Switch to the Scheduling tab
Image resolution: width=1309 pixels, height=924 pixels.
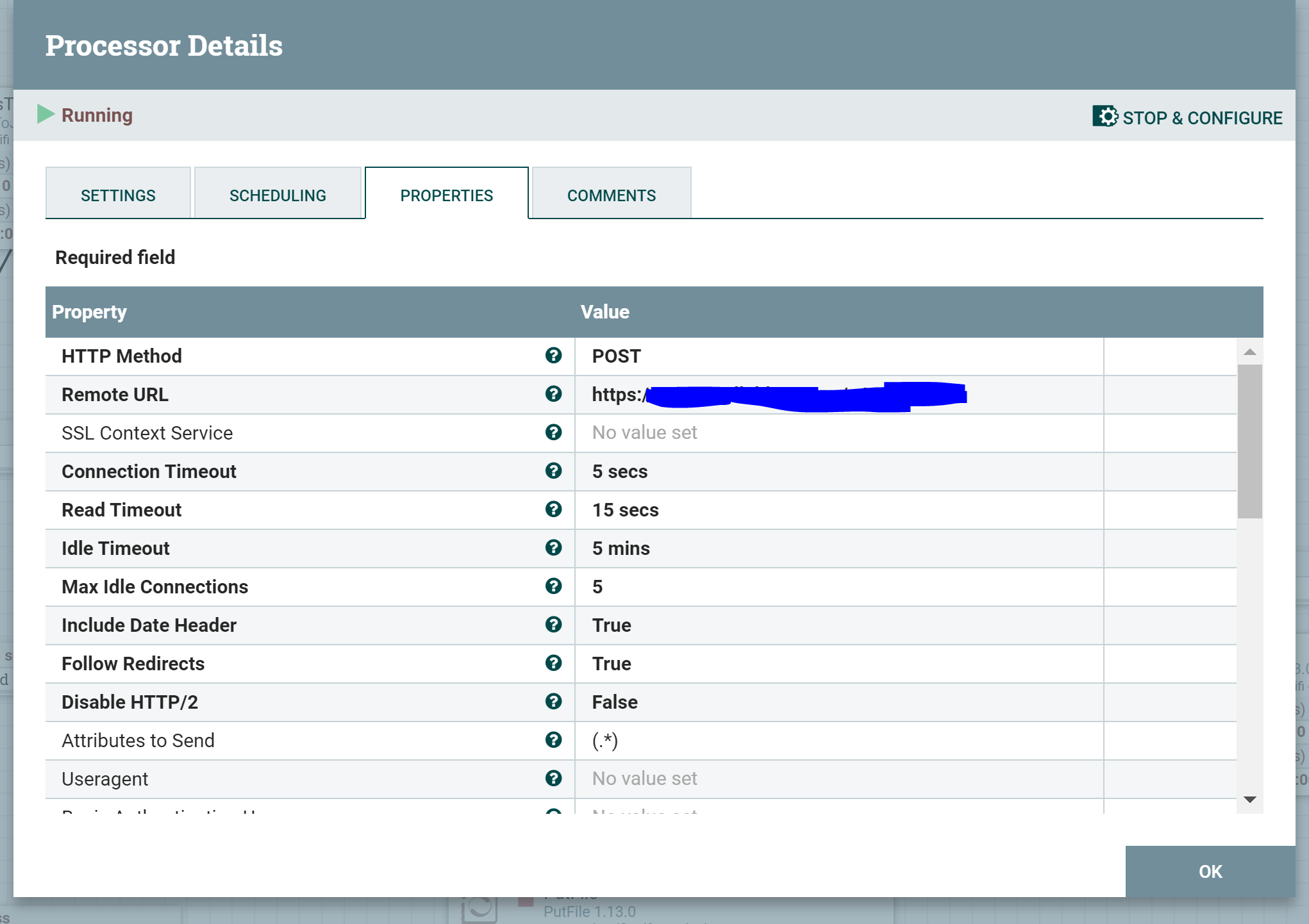pyautogui.click(x=278, y=194)
